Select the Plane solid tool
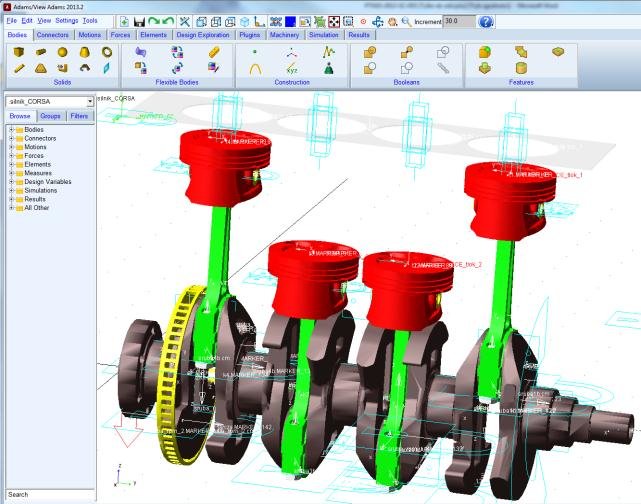The image size is (641, 504). (107, 68)
